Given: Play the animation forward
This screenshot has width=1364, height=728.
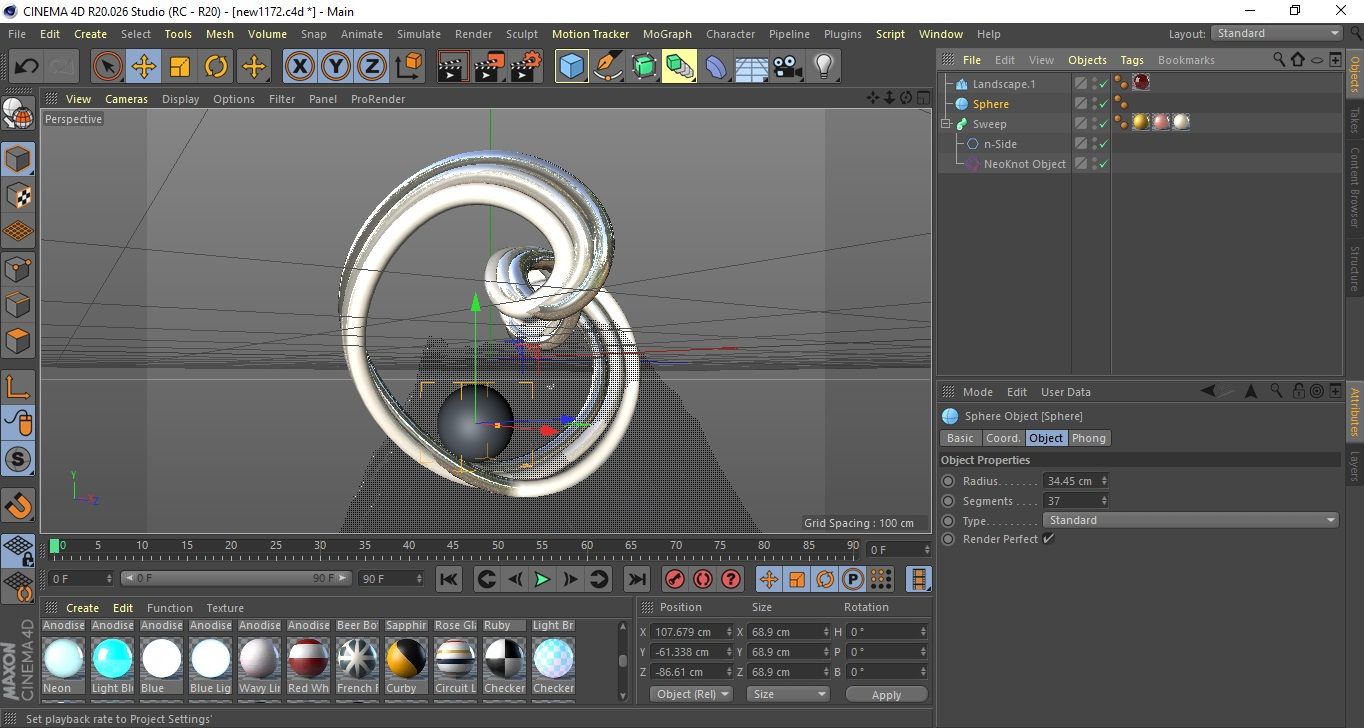Looking at the screenshot, I should pos(542,579).
